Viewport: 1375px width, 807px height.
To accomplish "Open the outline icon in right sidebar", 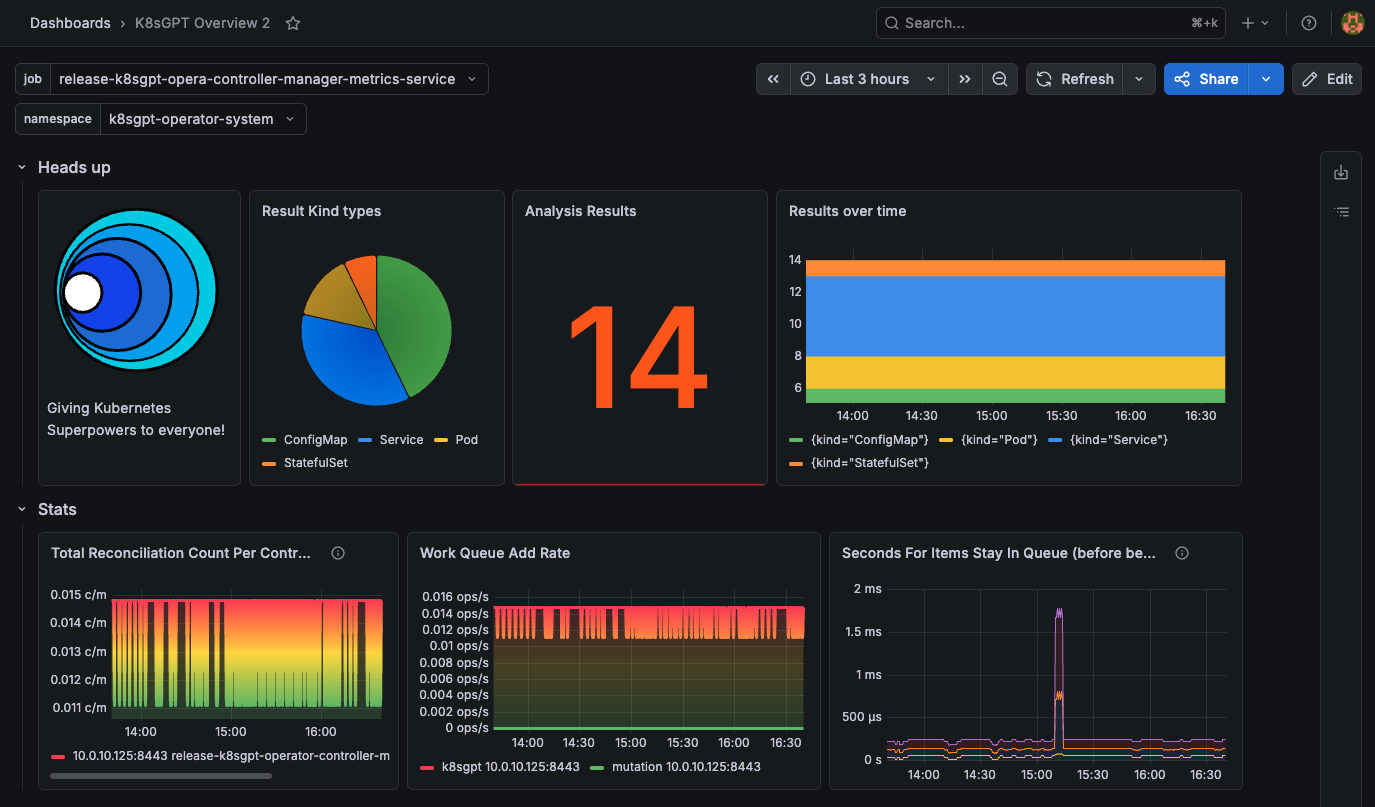I will click(1341, 212).
